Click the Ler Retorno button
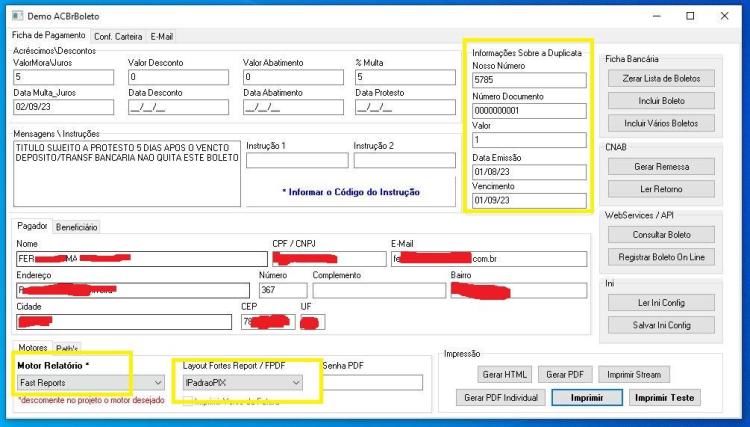Image resolution: width=750 pixels, height=427 pixels. 661,189
